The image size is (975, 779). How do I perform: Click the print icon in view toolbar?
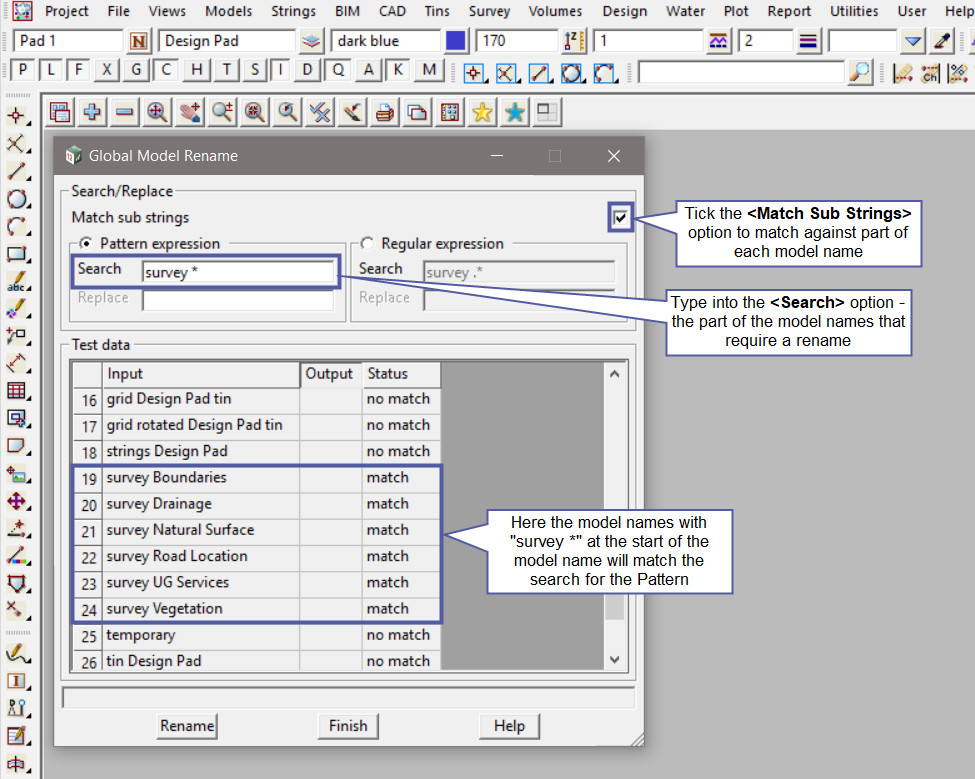pyautogui.click(x=384, y=113)
